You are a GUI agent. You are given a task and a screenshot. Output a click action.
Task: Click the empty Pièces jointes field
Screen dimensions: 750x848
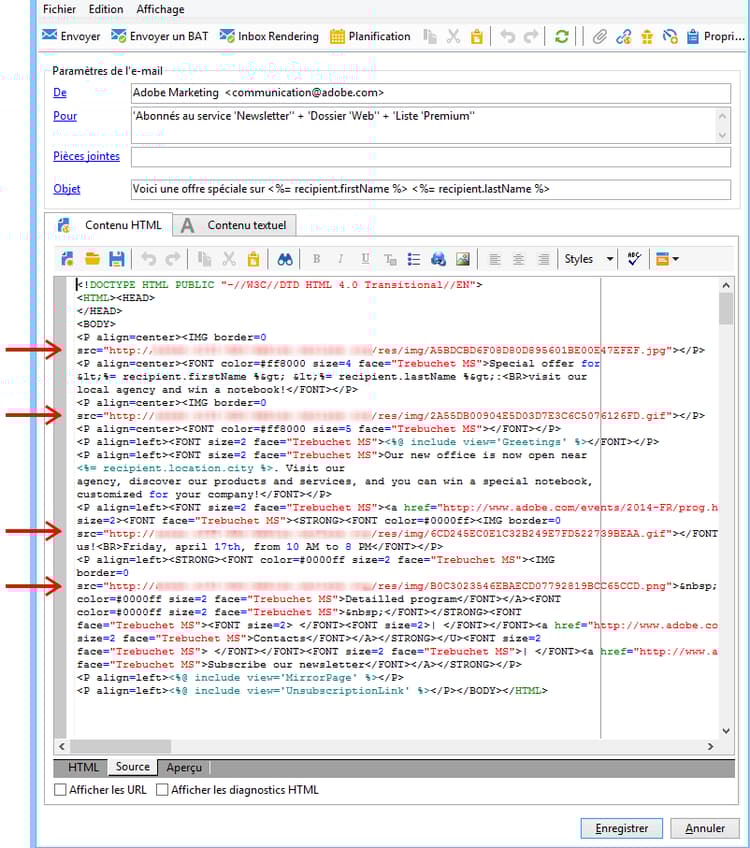click(x=430, y=157)
